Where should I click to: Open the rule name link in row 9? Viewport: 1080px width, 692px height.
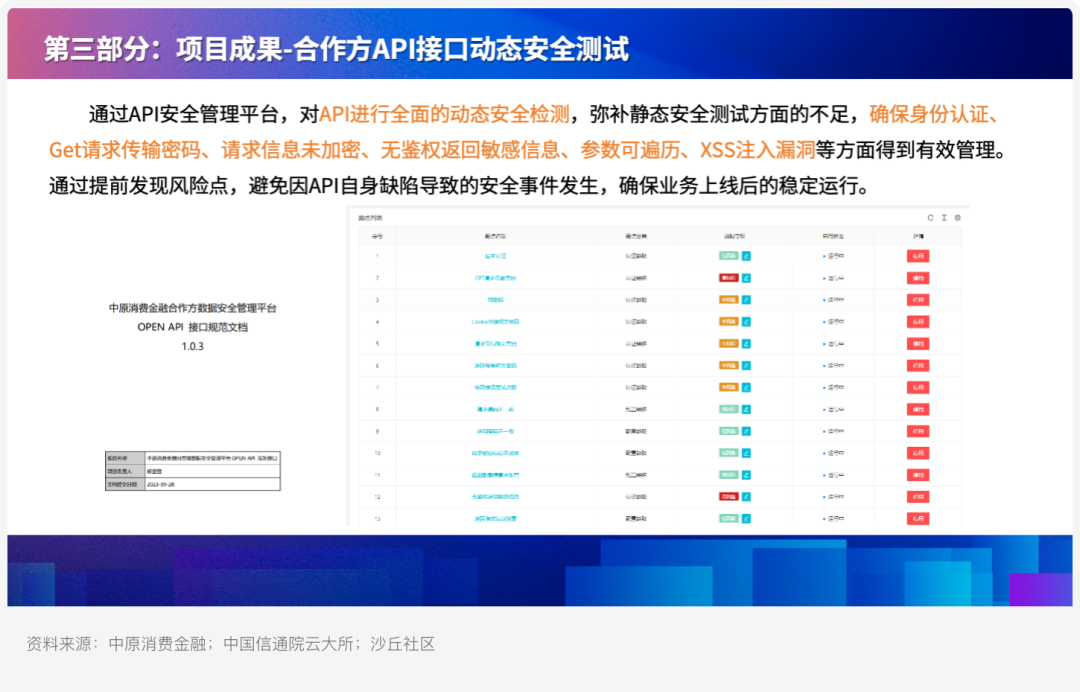[496, 431]
